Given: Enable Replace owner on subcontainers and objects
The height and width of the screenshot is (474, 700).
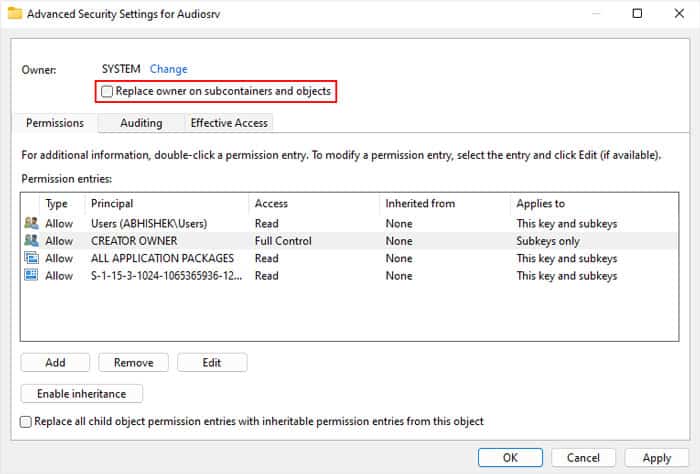Looking at the screenshot, I should pyautogui.click(x=107, y=91).
